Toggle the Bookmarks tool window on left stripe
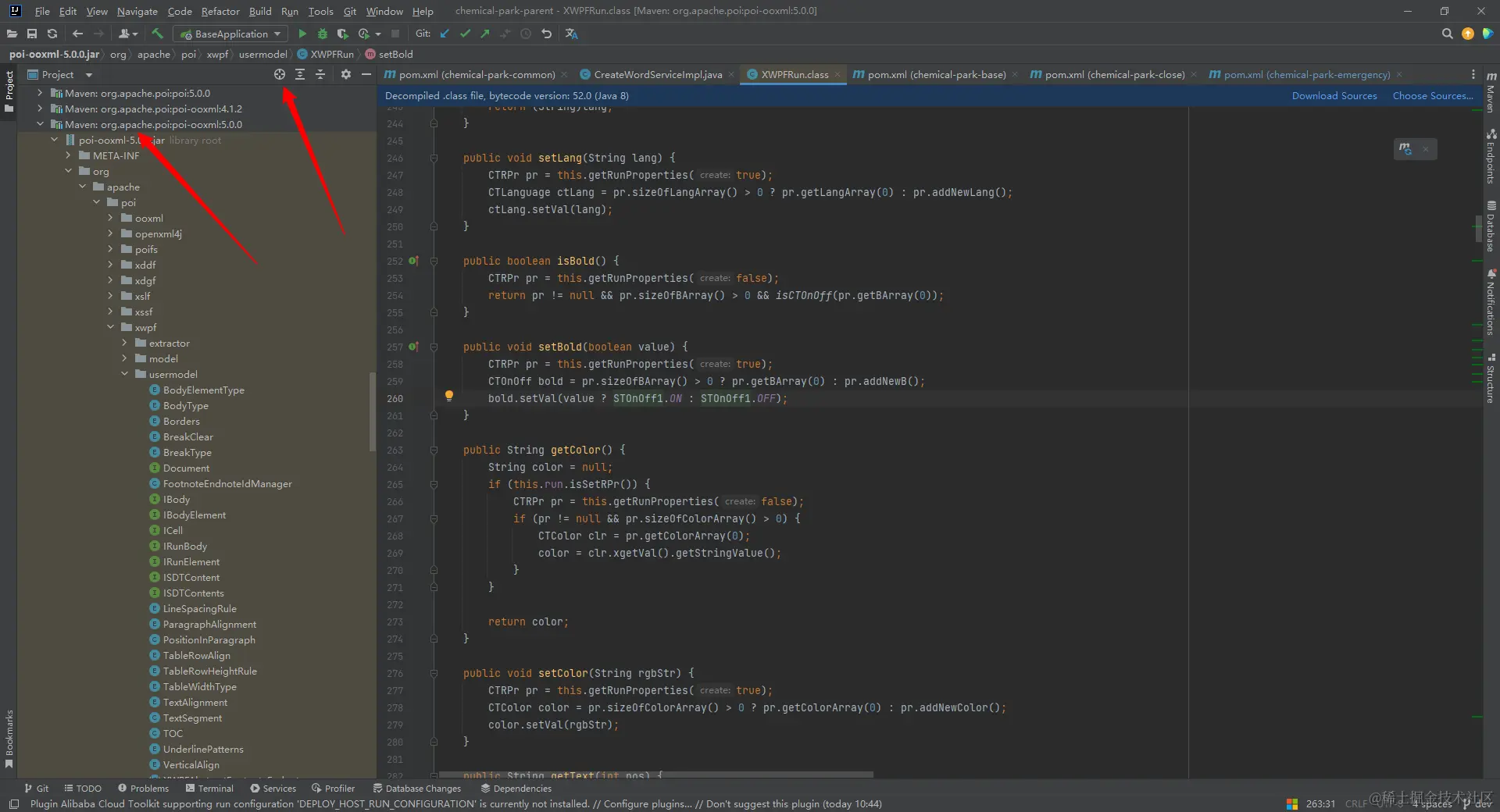Image resolution: width=1500 pixels, height=812 pixels. point(9,738)
